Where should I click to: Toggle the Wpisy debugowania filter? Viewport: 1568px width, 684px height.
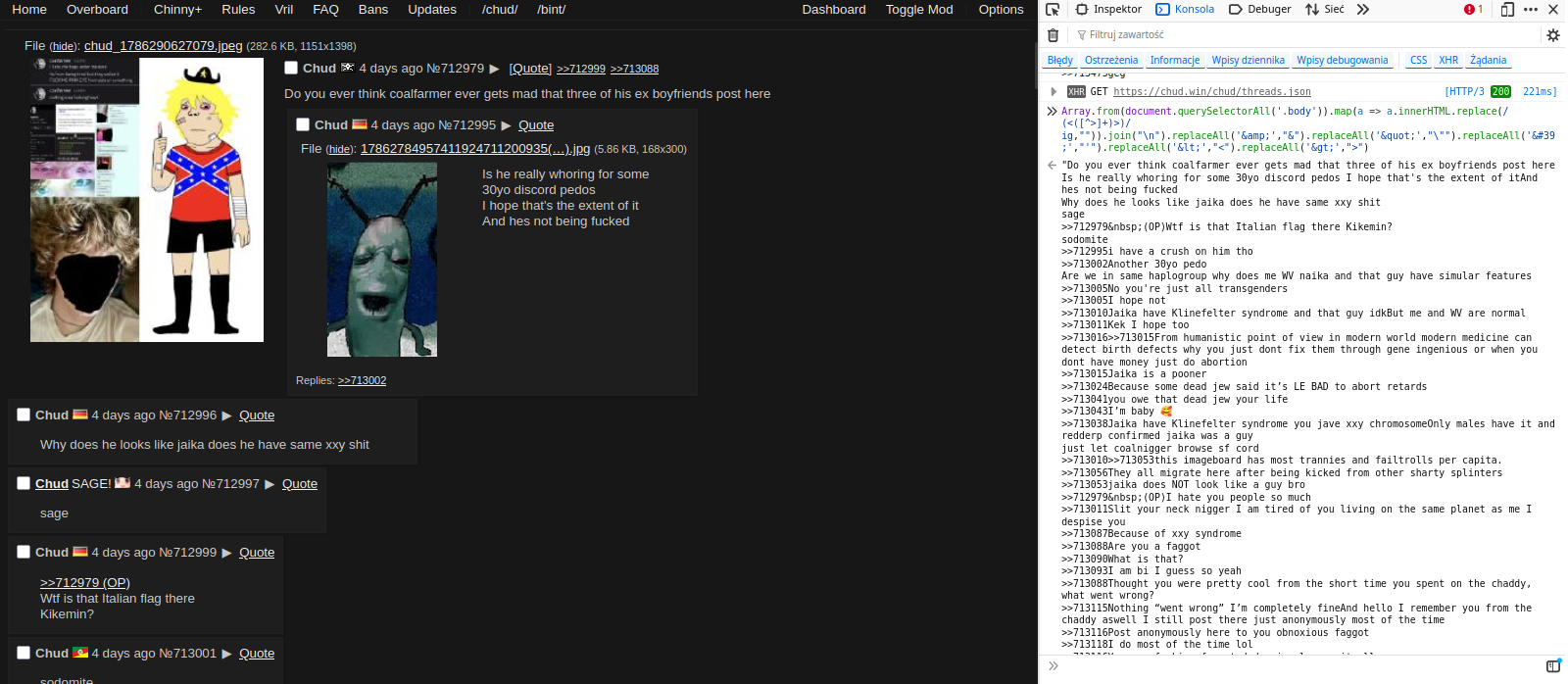(x=1343, y=60)
